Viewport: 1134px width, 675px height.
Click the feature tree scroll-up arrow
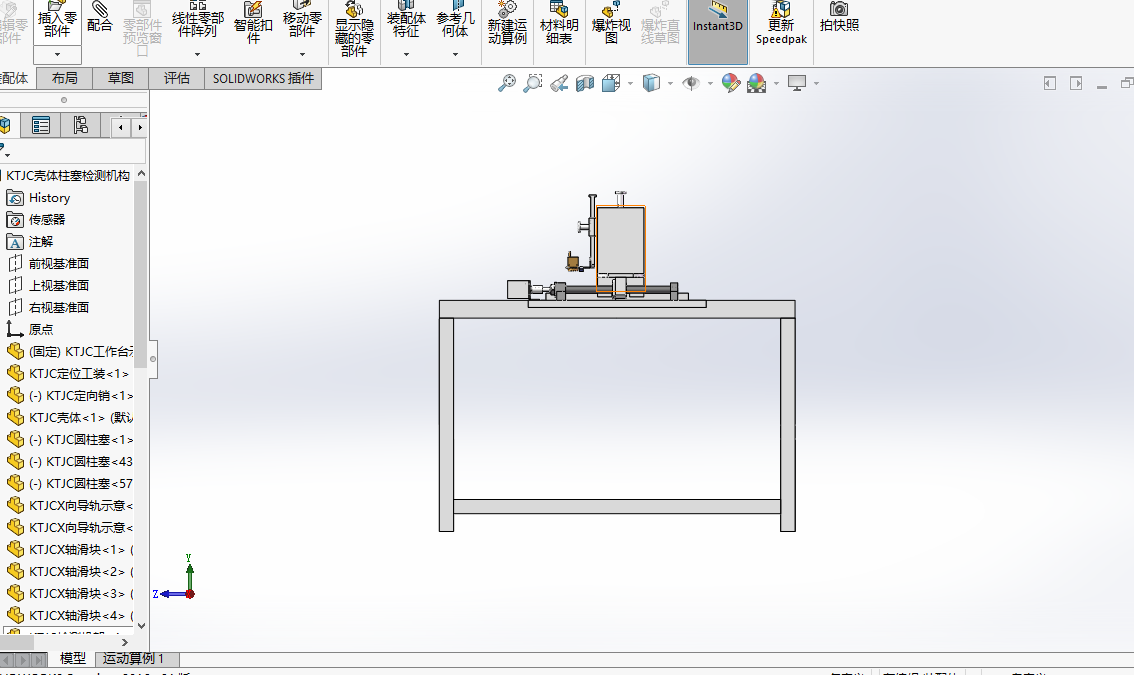pos(141,174)
